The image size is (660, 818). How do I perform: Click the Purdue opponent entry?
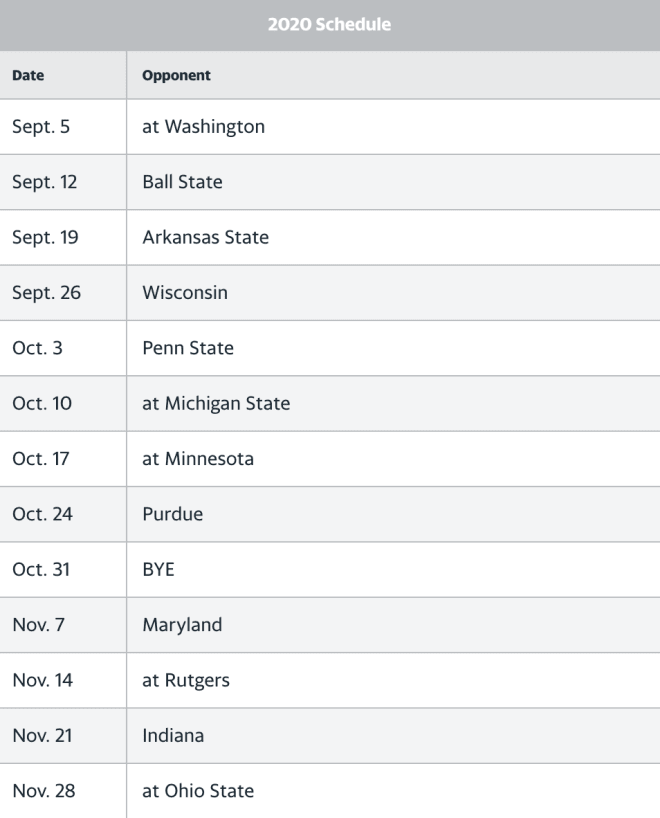172,514
